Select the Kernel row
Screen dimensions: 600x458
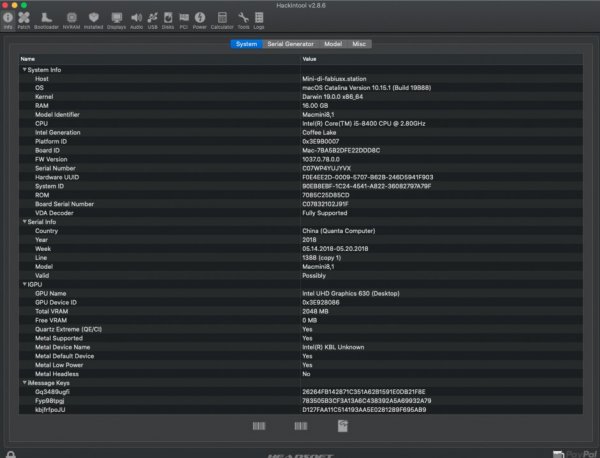[301, 97]
